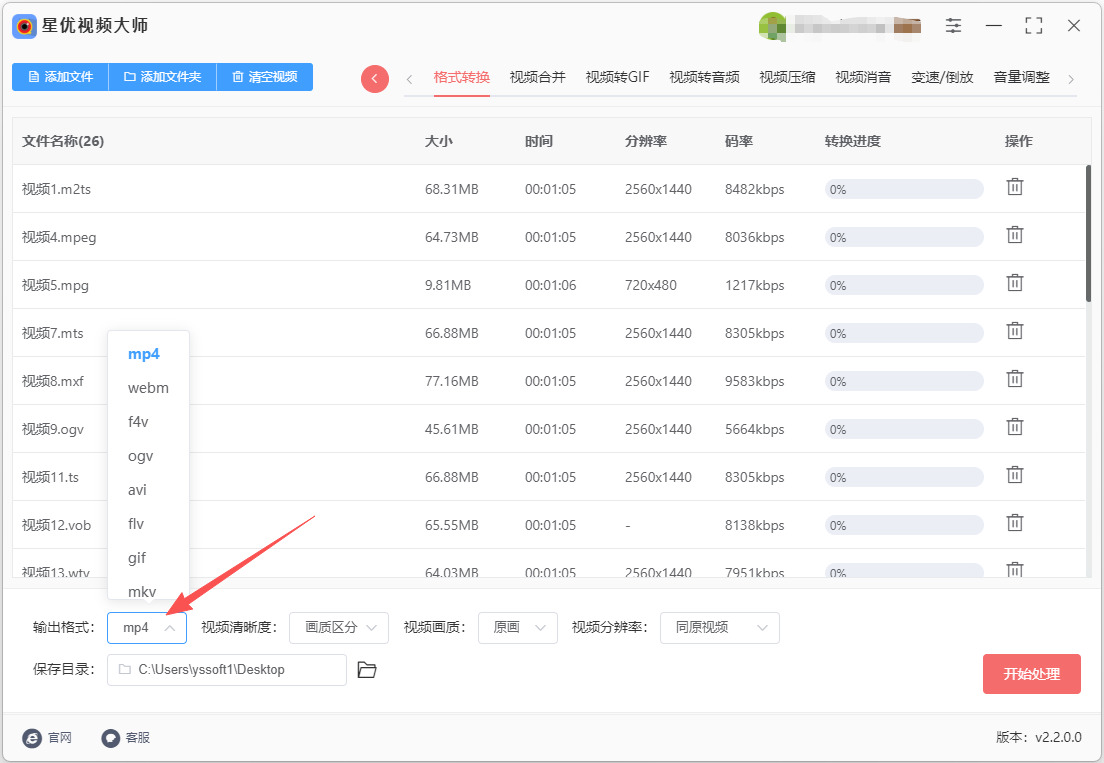Pick avi from the format list
The image size is (1104, 763).
[x=137, y=490]
